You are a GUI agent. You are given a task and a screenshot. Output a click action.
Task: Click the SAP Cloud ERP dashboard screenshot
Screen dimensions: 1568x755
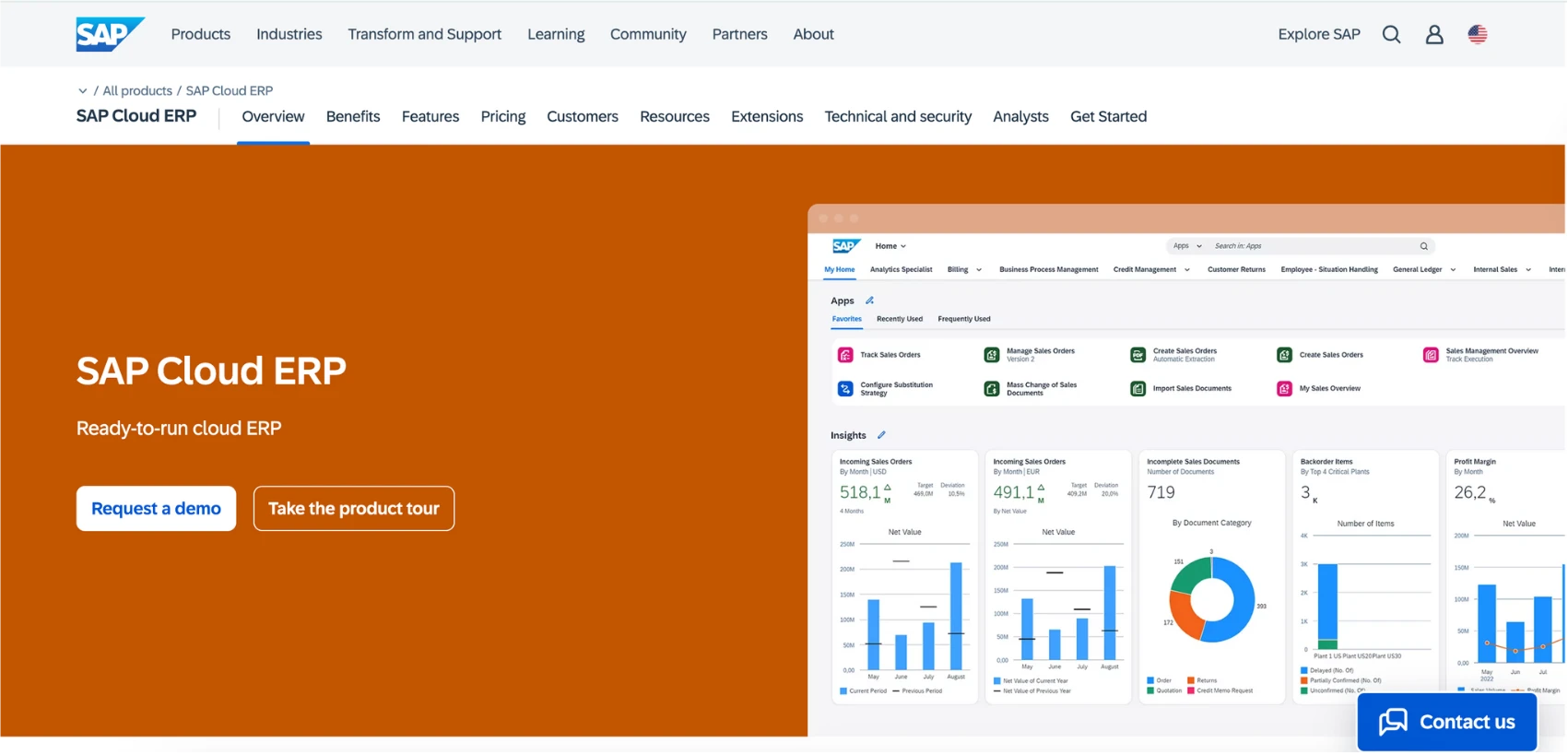pyautogui.click(x=1187, y=471)
